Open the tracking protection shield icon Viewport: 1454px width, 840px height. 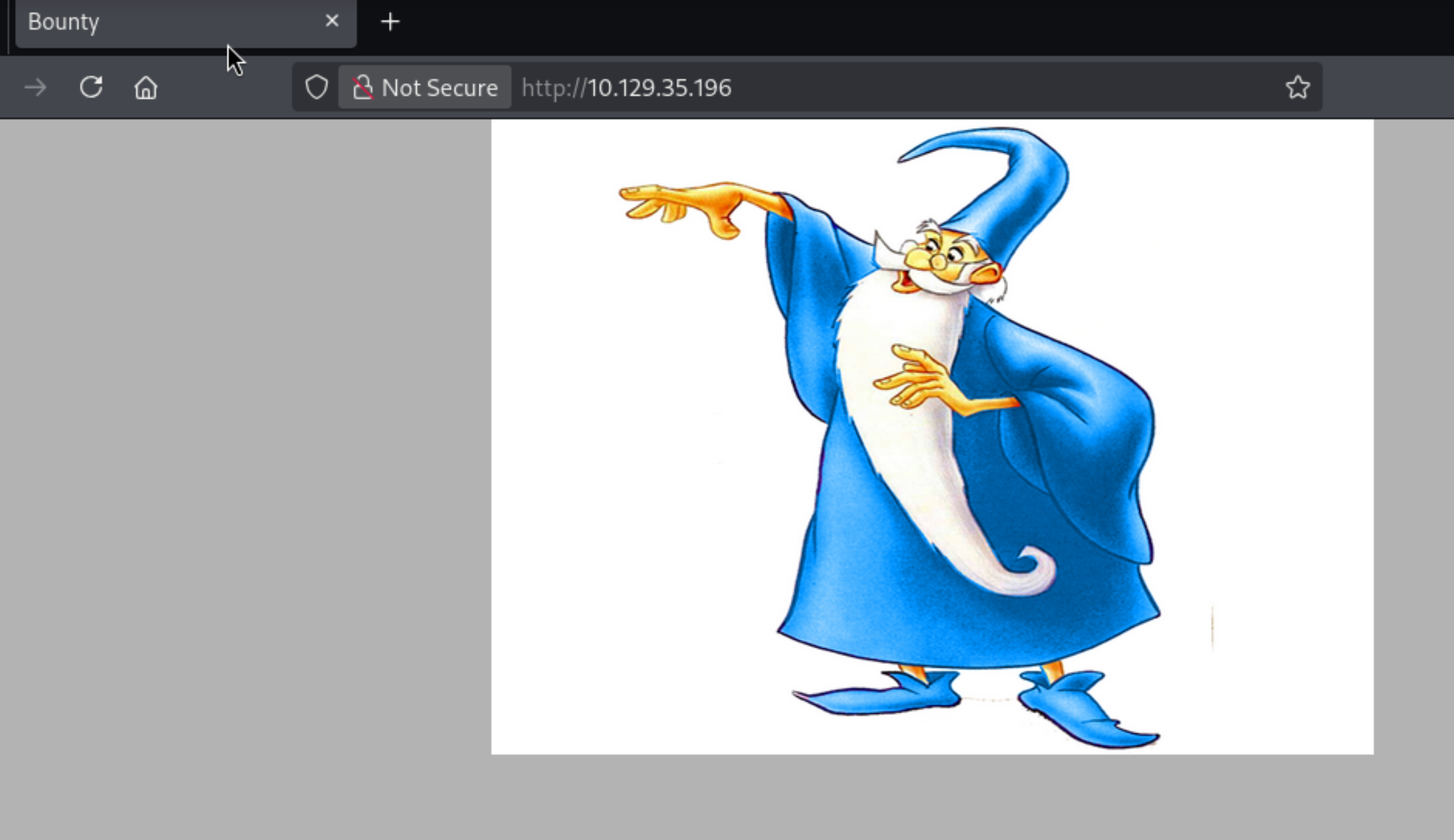[317, 87]
